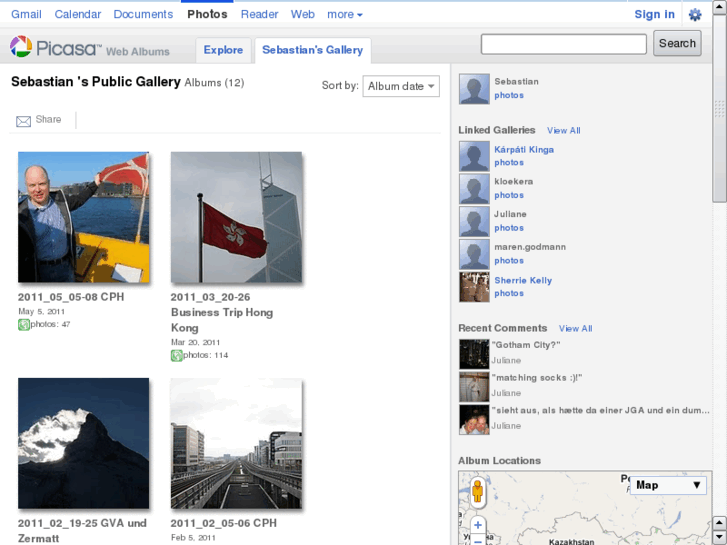Open photos link under kloekera
The width and height of the screenshot is (727, 545).
[509, 195]
